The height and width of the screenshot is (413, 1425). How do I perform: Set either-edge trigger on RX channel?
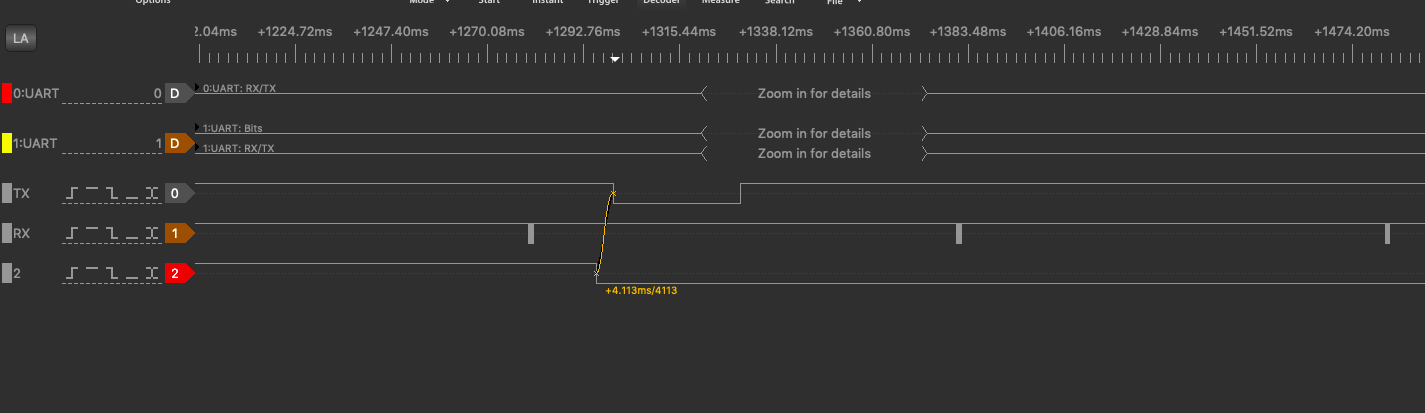click(152, 233)
